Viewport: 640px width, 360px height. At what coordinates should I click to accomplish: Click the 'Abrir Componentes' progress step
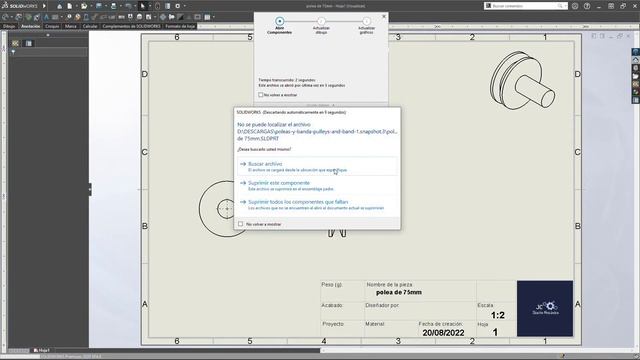280,25
